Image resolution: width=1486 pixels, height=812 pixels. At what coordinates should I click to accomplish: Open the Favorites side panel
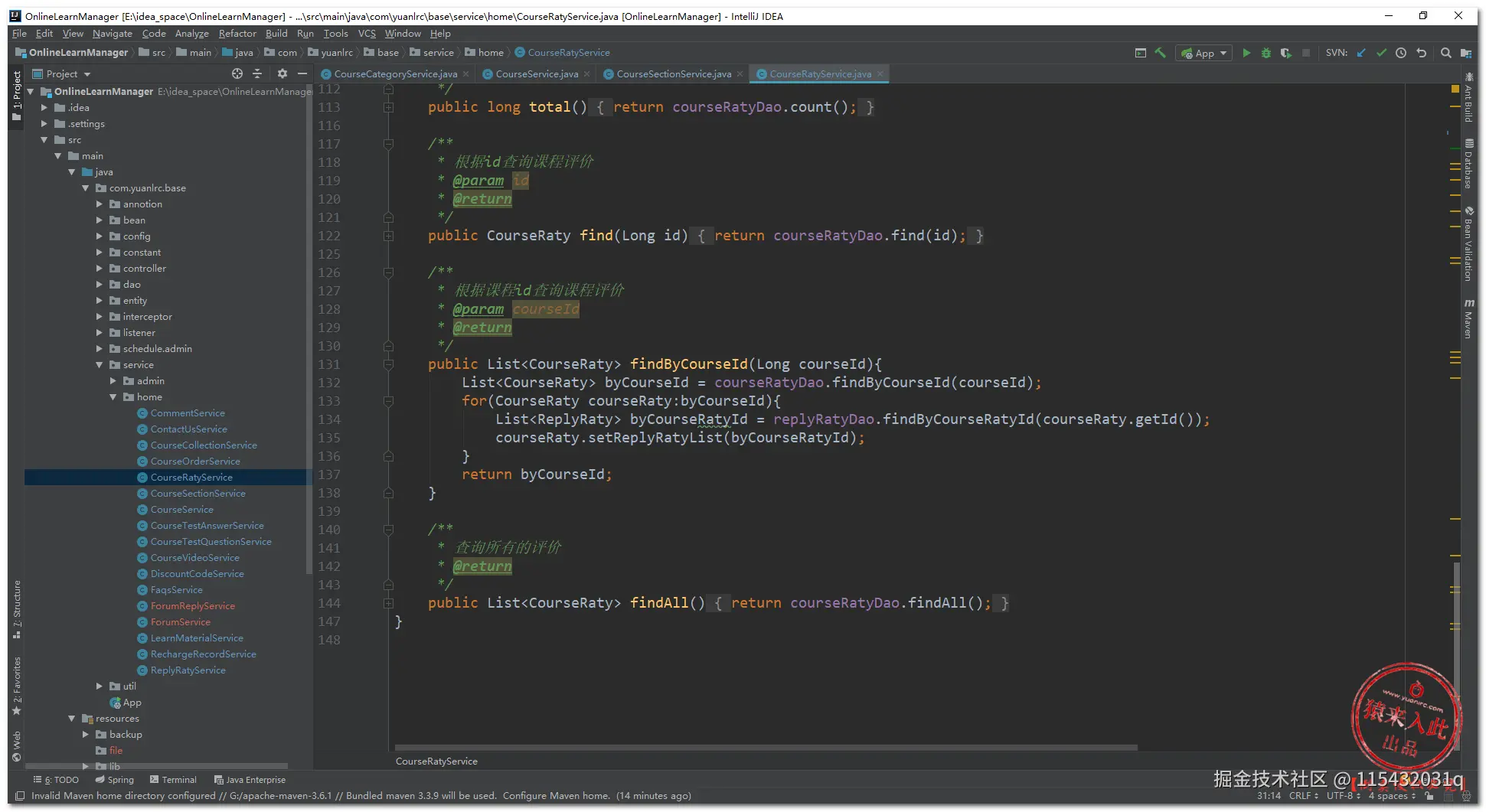click(17, 686)
